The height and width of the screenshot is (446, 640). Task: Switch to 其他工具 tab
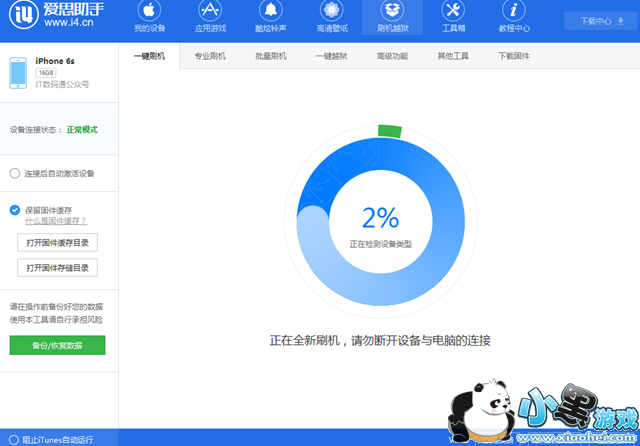click(x=453, y=56)
